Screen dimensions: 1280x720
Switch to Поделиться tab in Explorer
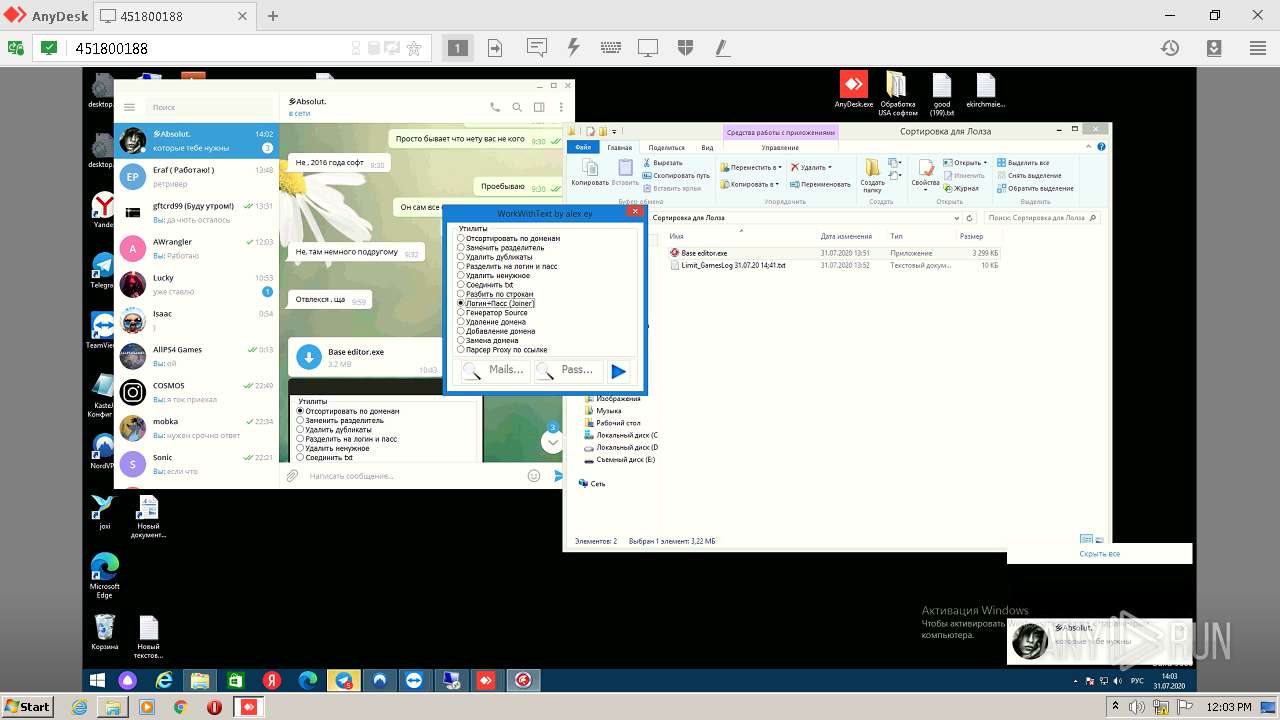(666, 147)
